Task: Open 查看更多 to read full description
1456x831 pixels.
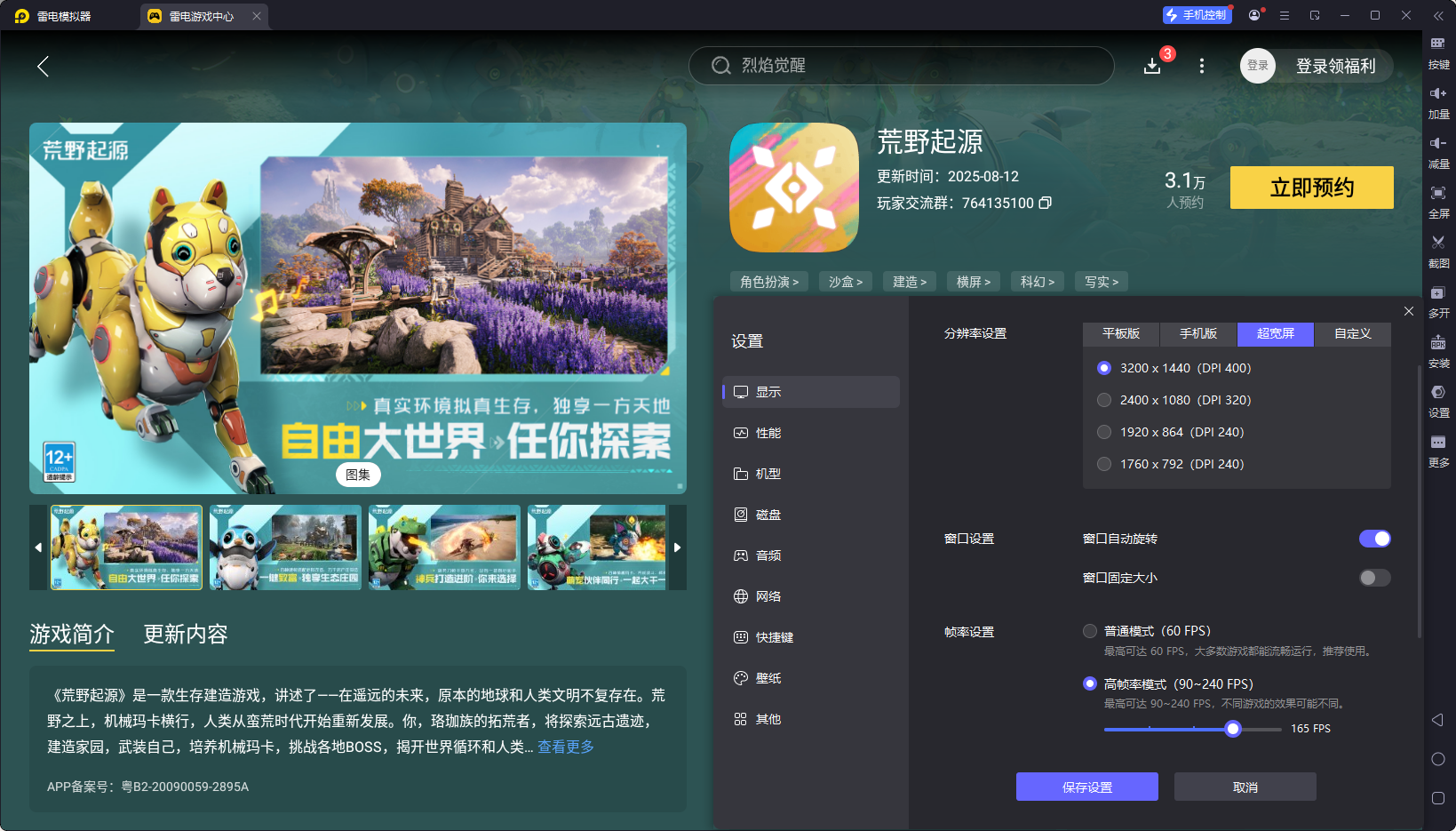Action: [565, 747]
